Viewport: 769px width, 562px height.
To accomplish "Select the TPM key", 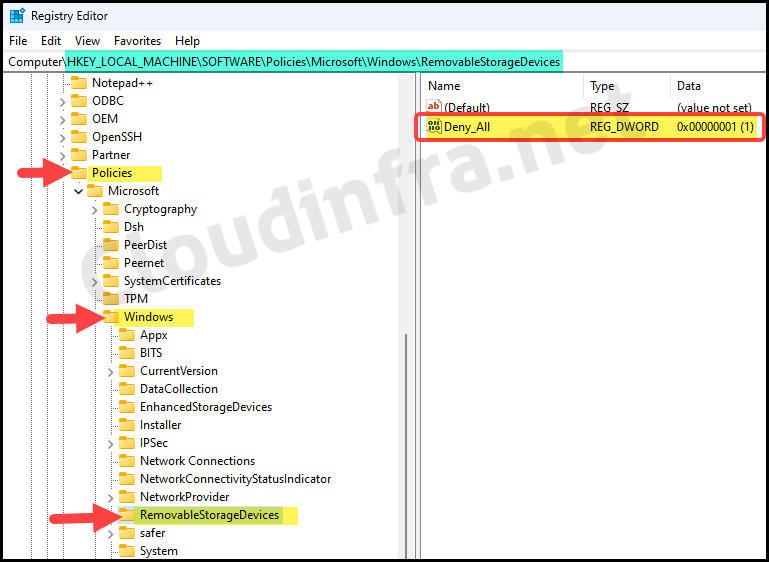I will click(136, 299).
